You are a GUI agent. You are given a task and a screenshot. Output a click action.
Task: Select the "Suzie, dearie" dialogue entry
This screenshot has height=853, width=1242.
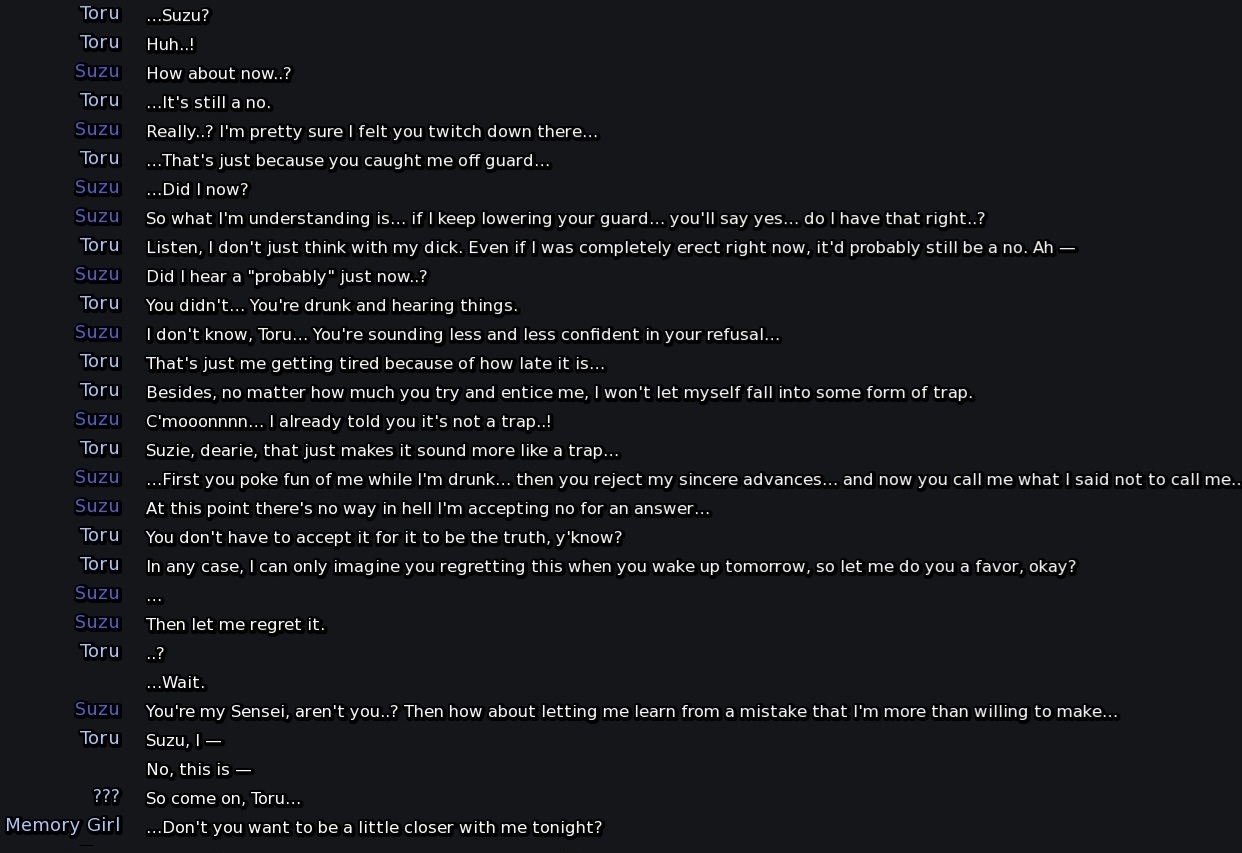pos(383,451)
